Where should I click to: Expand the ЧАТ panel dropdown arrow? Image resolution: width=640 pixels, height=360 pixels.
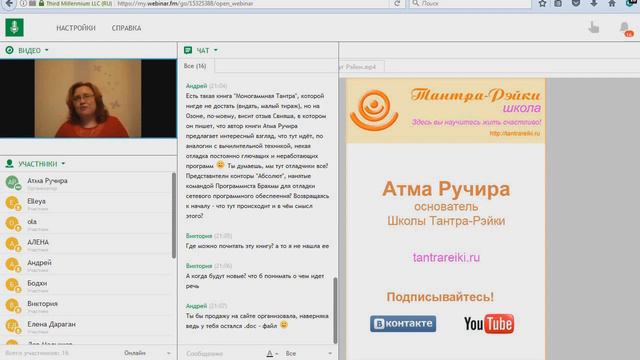point(216,50)
